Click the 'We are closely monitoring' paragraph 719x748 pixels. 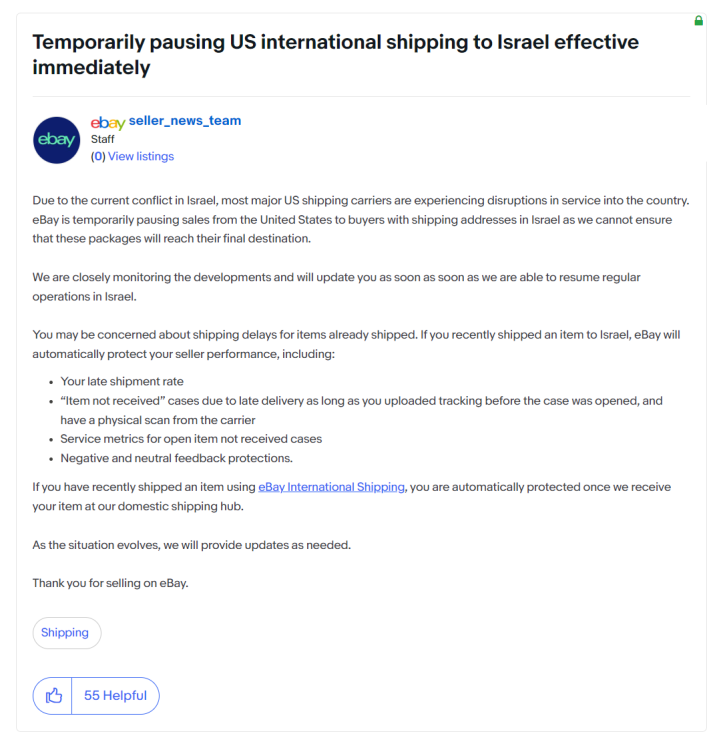click(336, 287)
